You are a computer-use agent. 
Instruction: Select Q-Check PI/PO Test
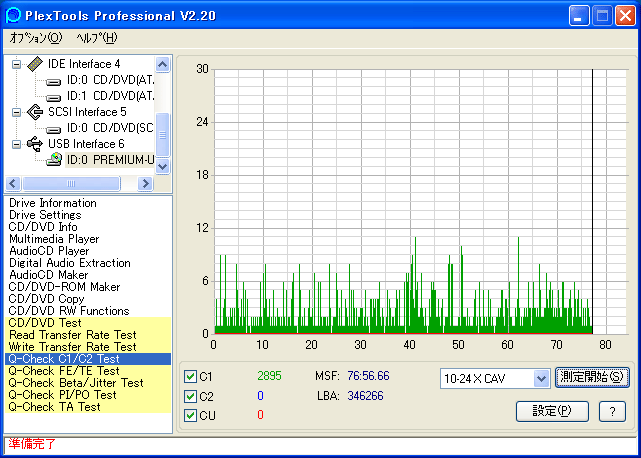pyautogui.click(x=88, y=395)
